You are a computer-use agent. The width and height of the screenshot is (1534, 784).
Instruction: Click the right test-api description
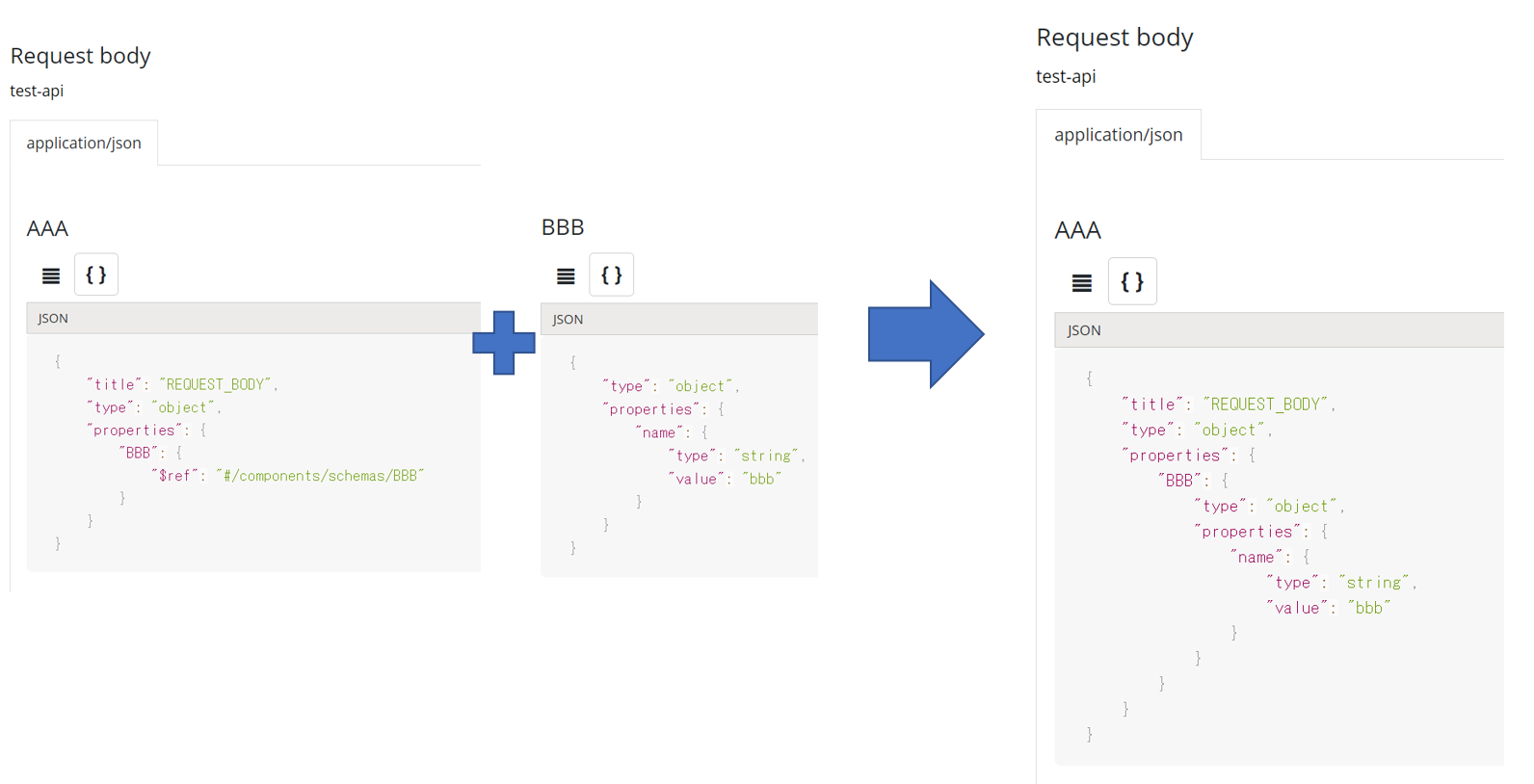click(1066, 77)
